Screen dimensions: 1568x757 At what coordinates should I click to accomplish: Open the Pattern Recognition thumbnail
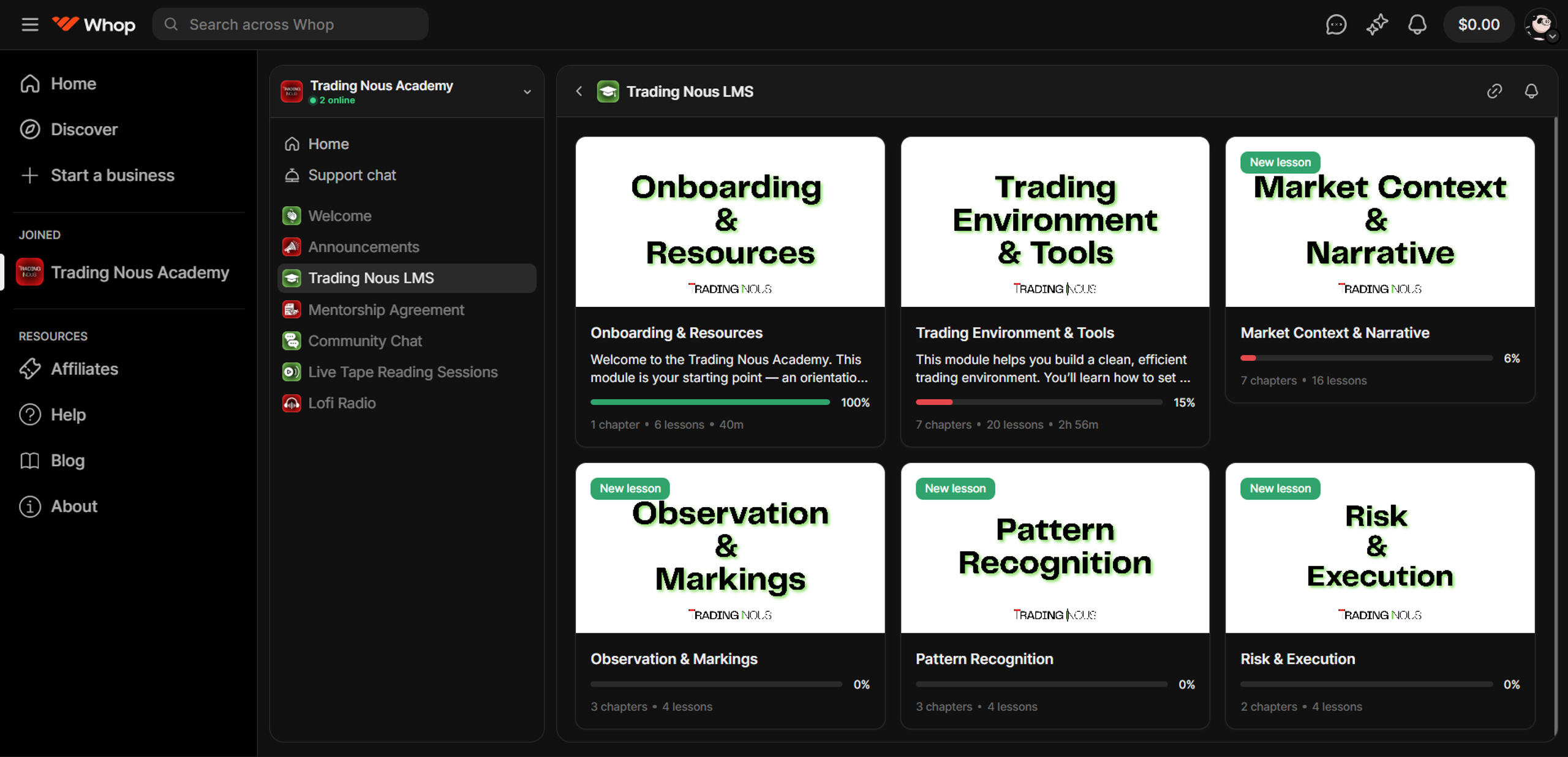pyautogui.click(x=1055, y=548)
